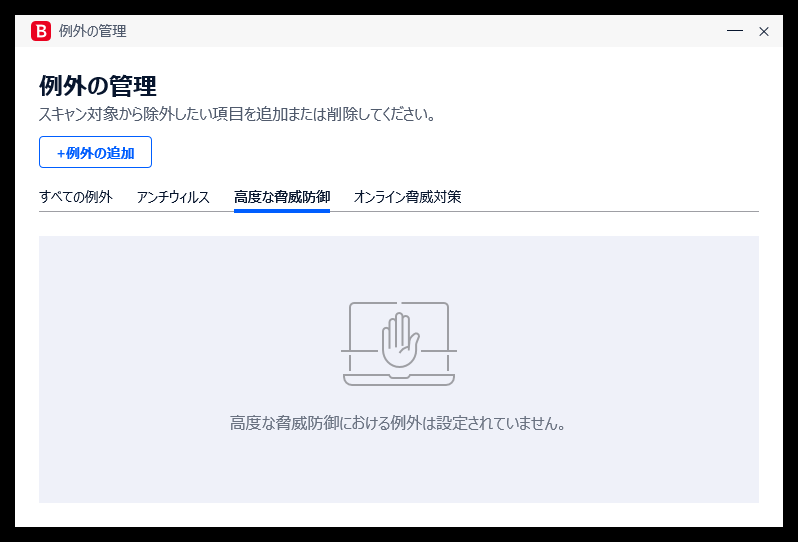This screenshot has height=542, width=798.
Task: Click the スキャン対象から除外したい項目 description text
Action: pyautogui.click(x=237, y=114)
